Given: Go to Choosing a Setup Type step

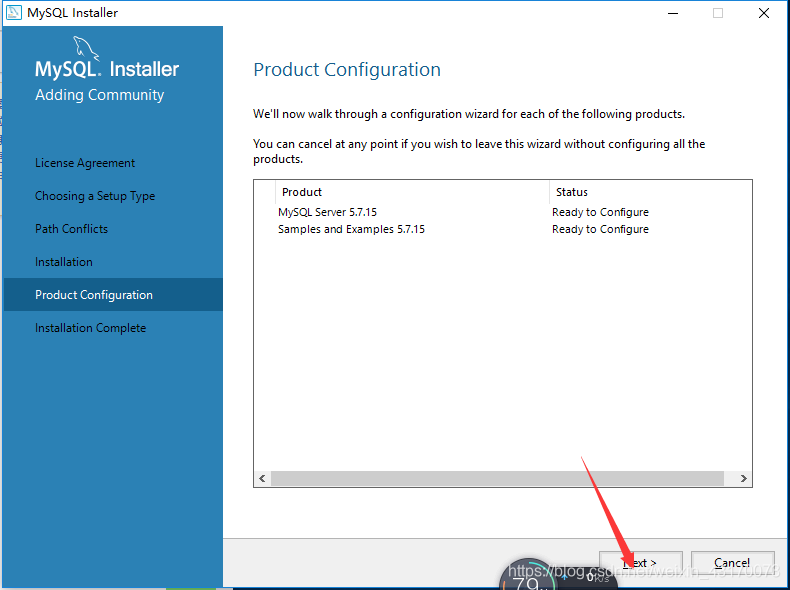Looking at the screenshot, I should click(95, 196).
